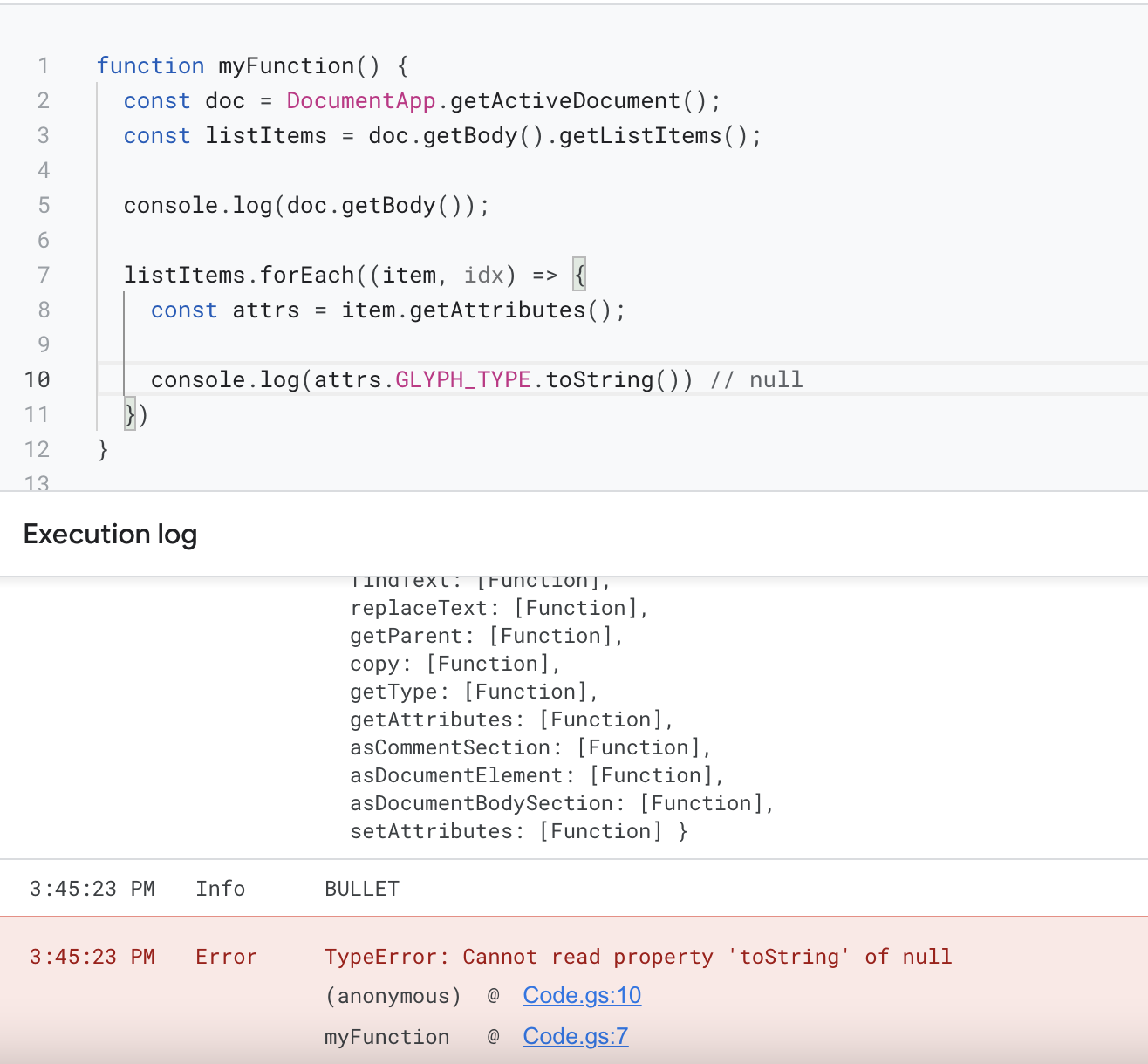Click the 'Error' log level label
This screenshot has width=1148, height=1064.
coord(227,957)
